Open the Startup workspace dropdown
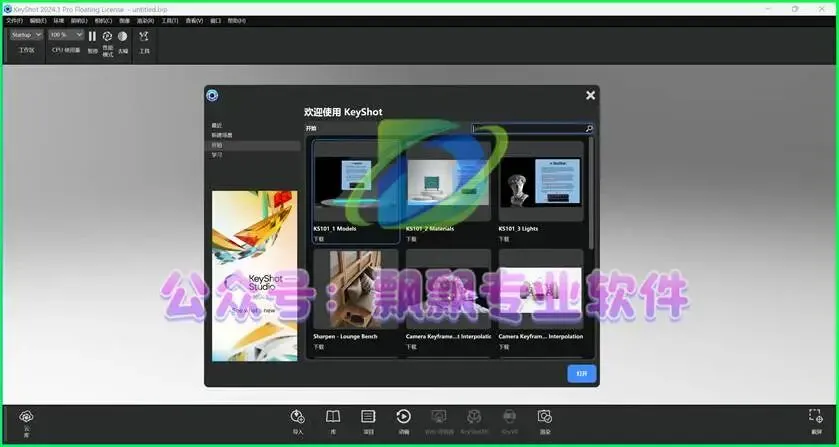 click(26, 35)
